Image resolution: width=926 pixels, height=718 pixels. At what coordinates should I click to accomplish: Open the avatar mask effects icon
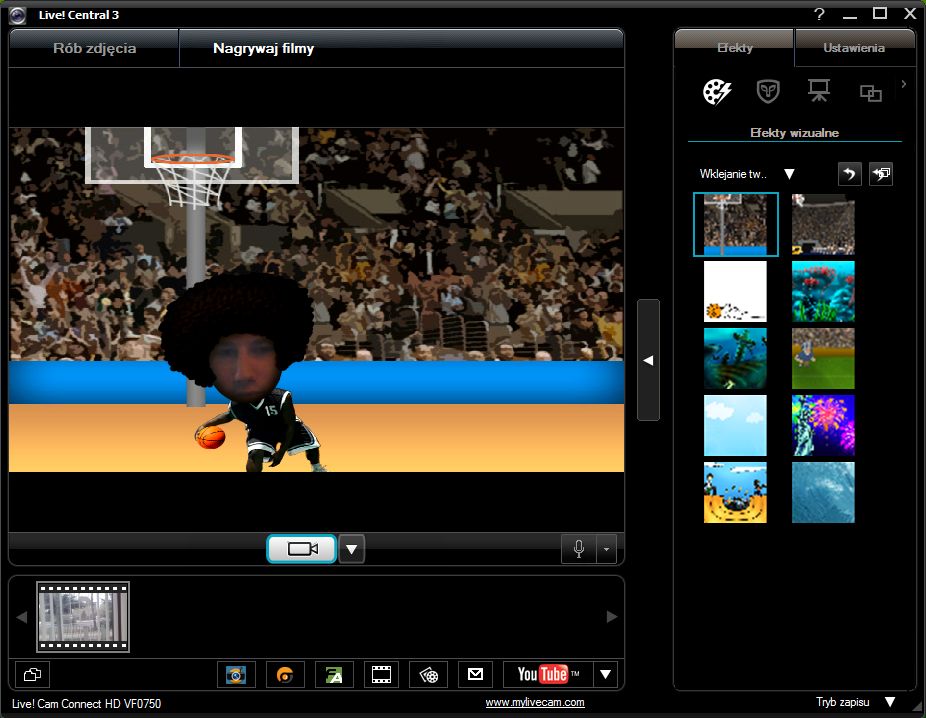point(768,91)
